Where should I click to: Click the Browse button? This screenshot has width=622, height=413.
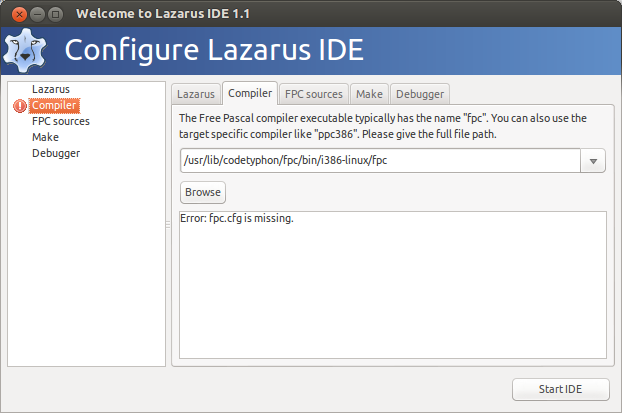[203, 192]
